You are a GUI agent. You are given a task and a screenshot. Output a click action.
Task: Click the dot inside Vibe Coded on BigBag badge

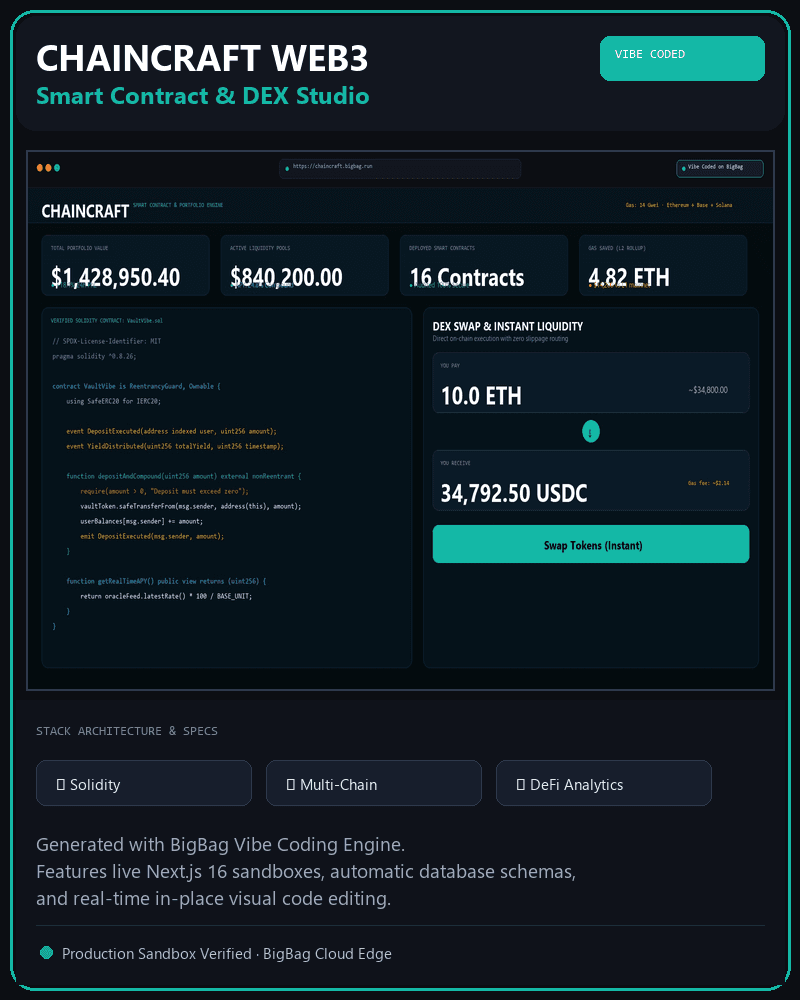[684, 168]
